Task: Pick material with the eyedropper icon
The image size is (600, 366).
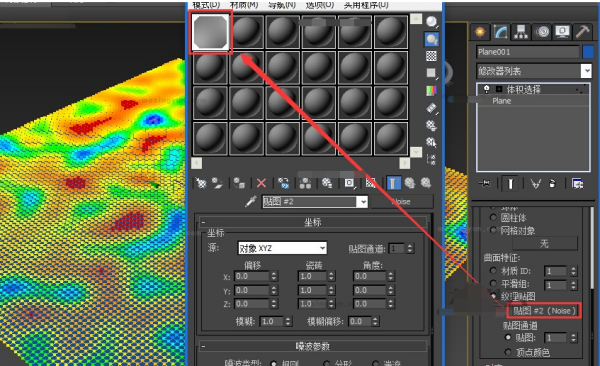Action: pos(250,201)
